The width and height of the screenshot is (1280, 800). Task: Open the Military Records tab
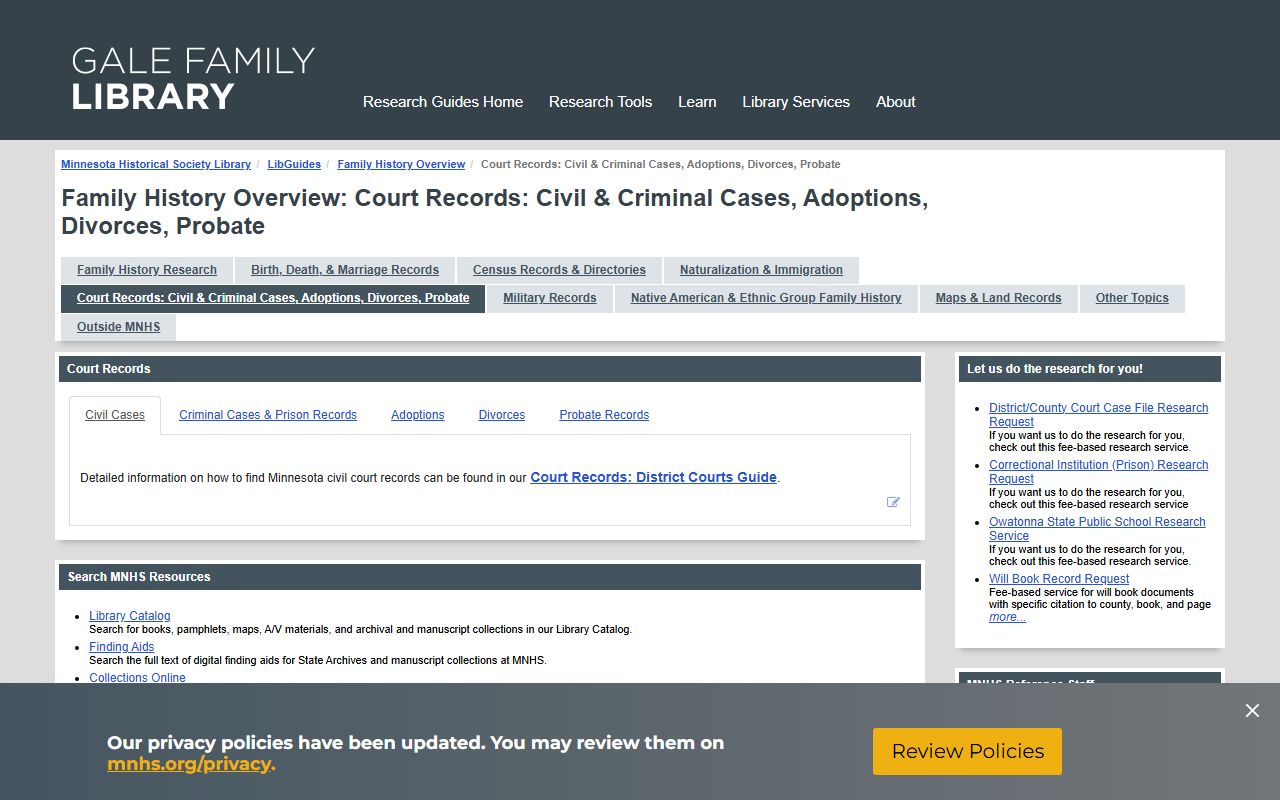coord(550,298)
